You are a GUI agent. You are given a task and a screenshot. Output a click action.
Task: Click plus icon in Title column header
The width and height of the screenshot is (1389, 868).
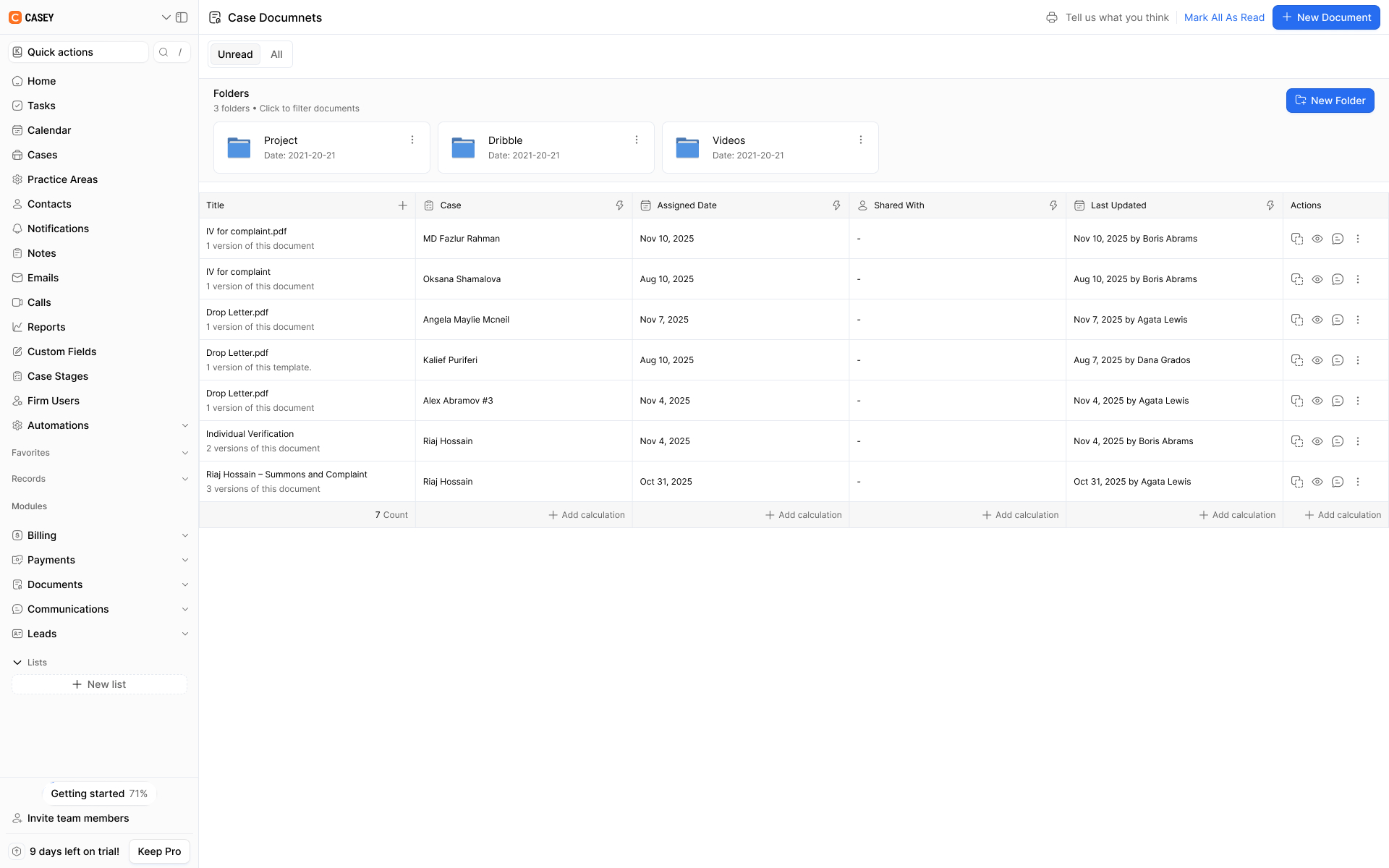(x=403, y=205)
